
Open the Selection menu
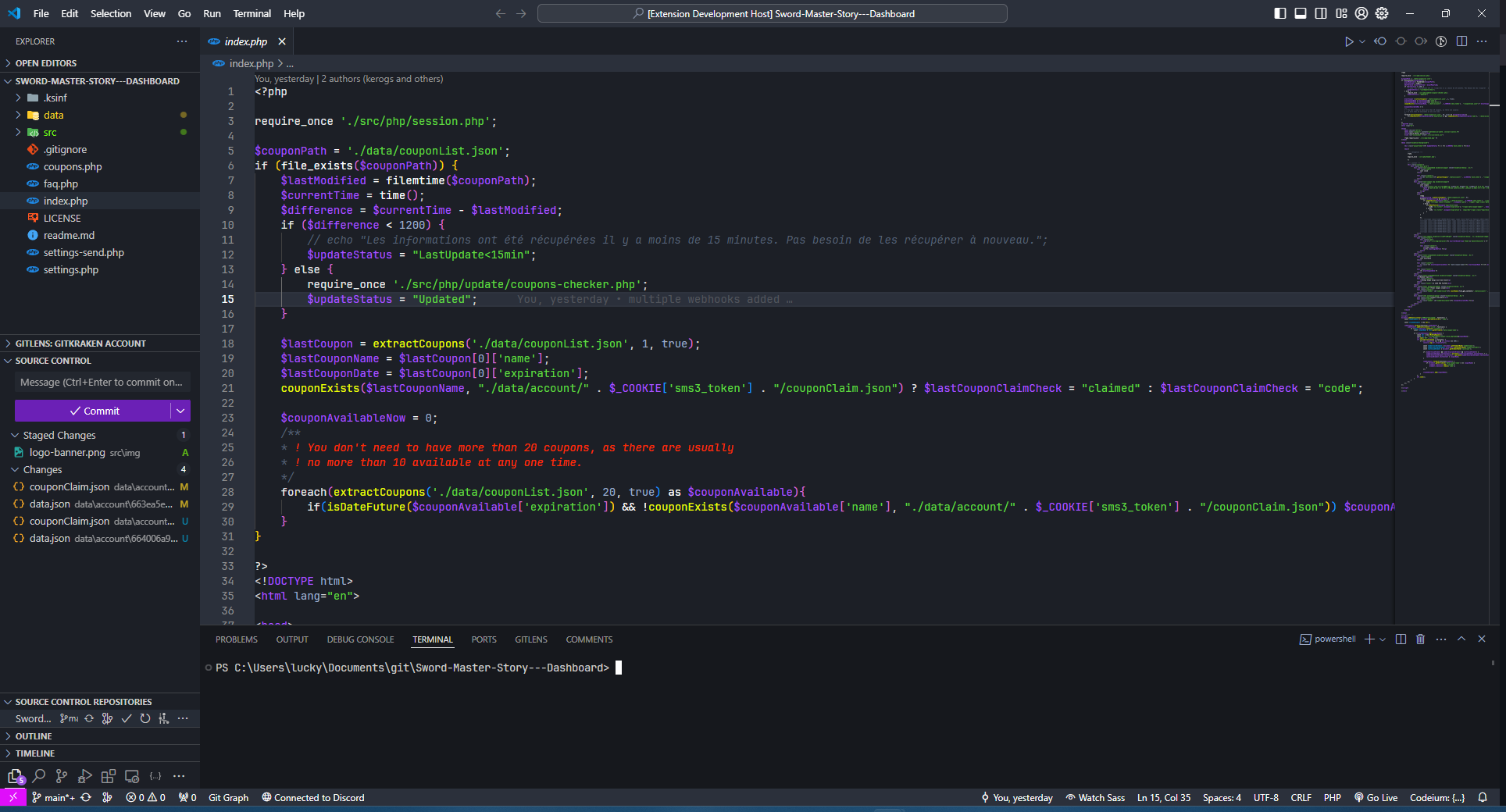[111, 13]
